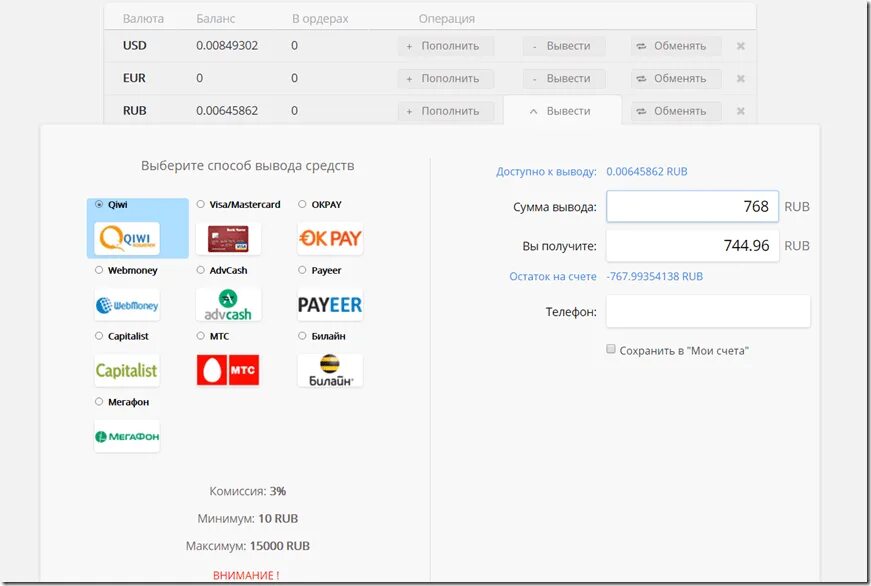
Task: Click the available amount 0.00645862 RUB link
Action: click(x=647, y=172)
